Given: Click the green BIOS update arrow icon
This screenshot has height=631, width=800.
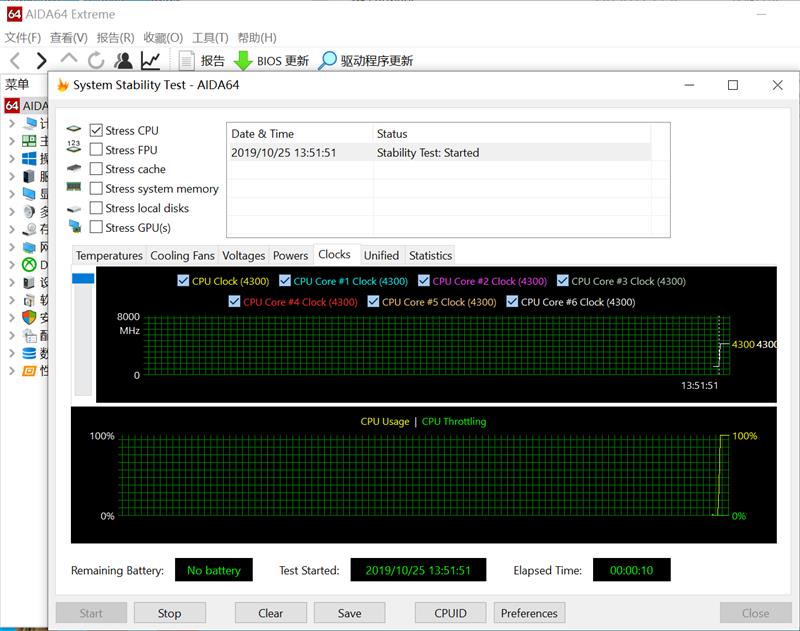Looking at the screenshot, I should pyautogui.click(x=243, y=61).
